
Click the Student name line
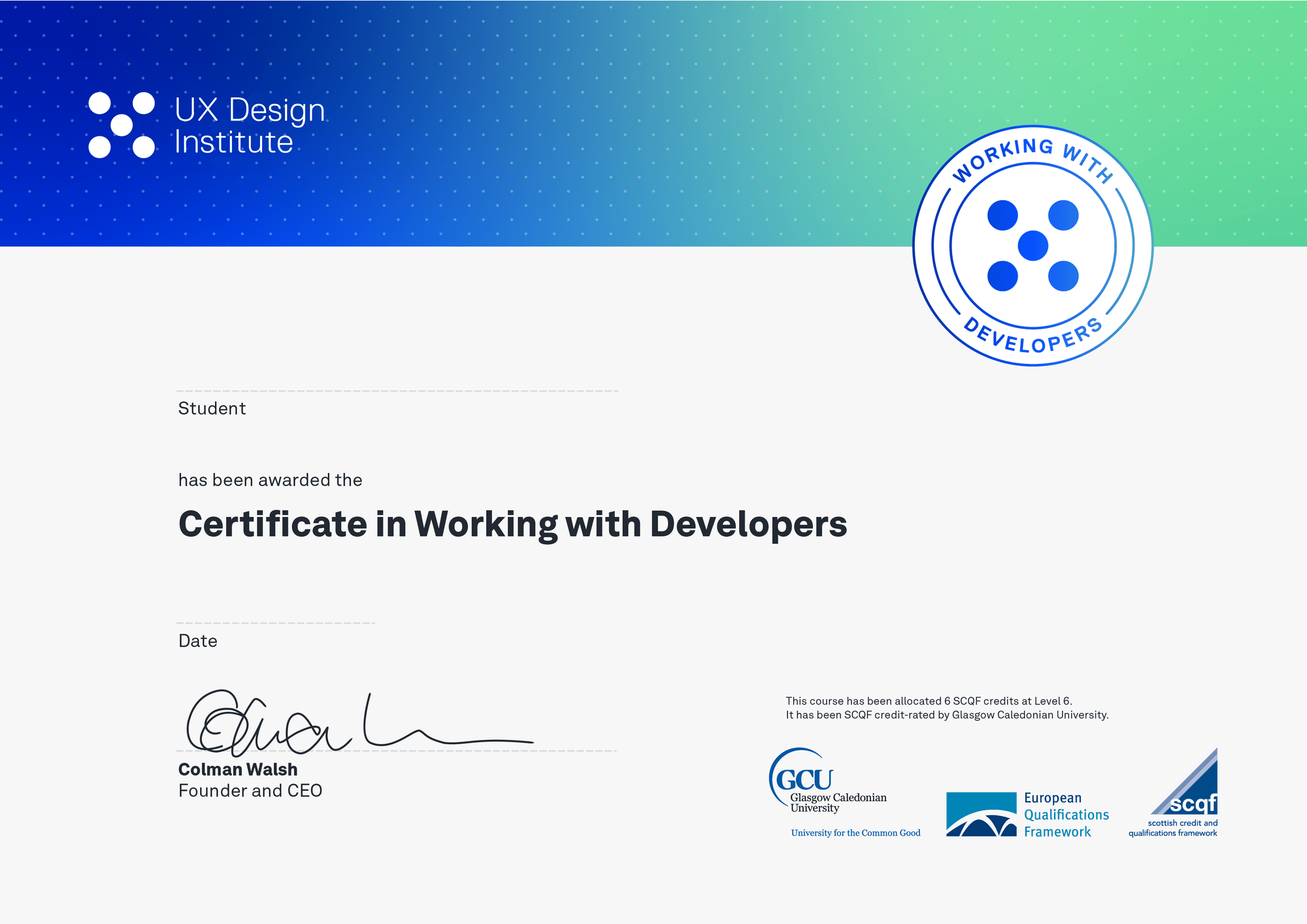click(397, 391)
